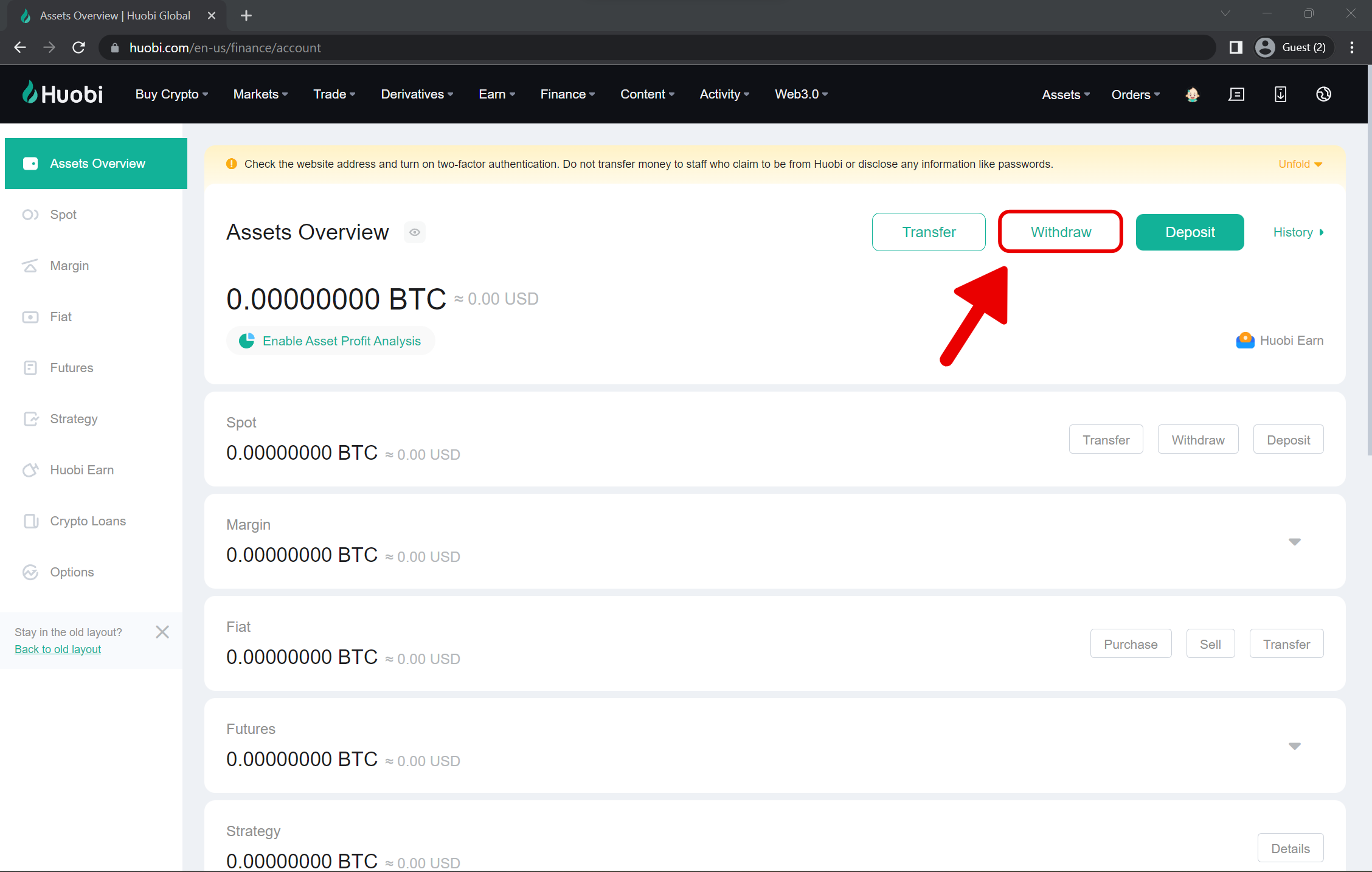Click the app download icon in header

[x=1280, y=94]
